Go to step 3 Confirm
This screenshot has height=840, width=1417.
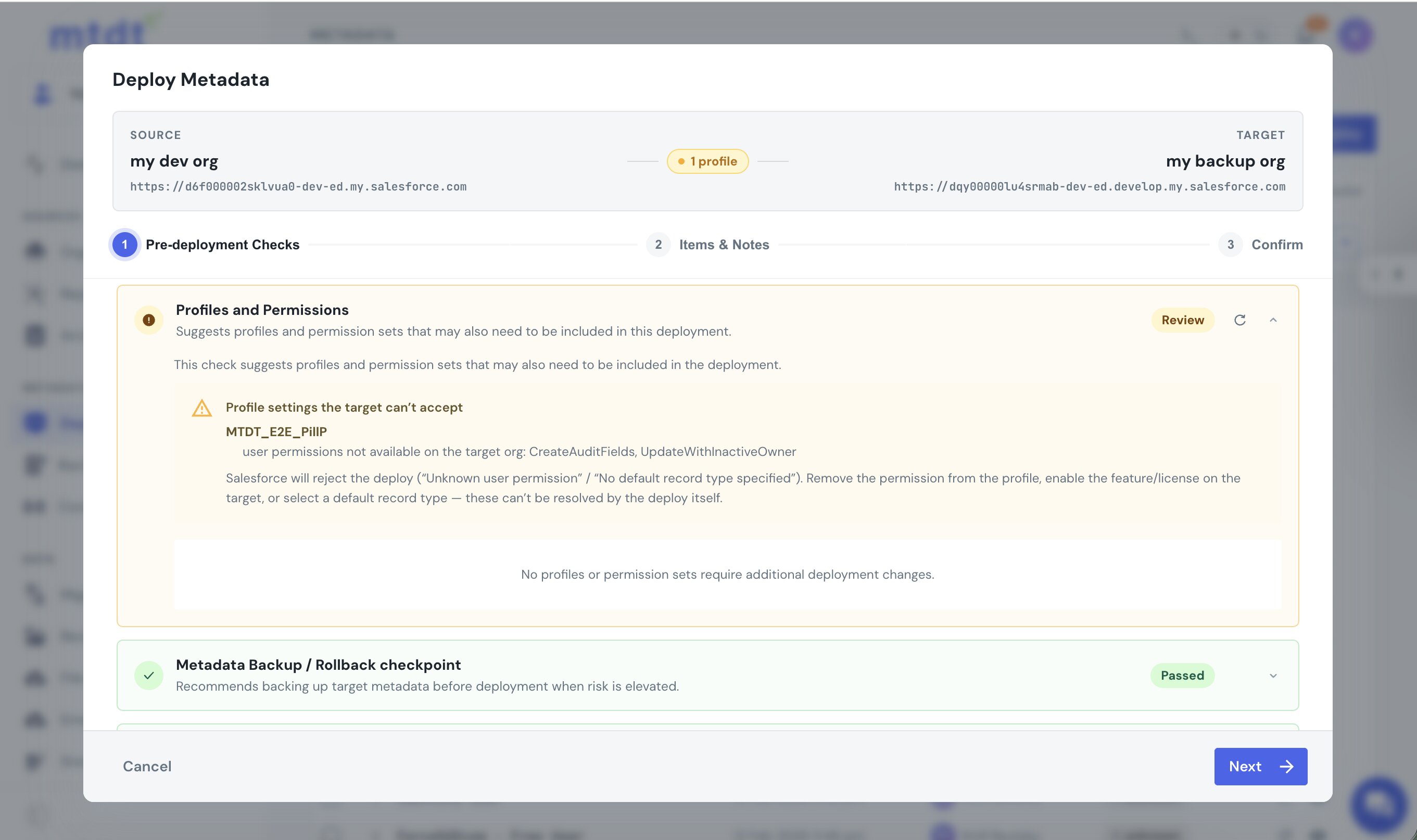coord(1260,245)
